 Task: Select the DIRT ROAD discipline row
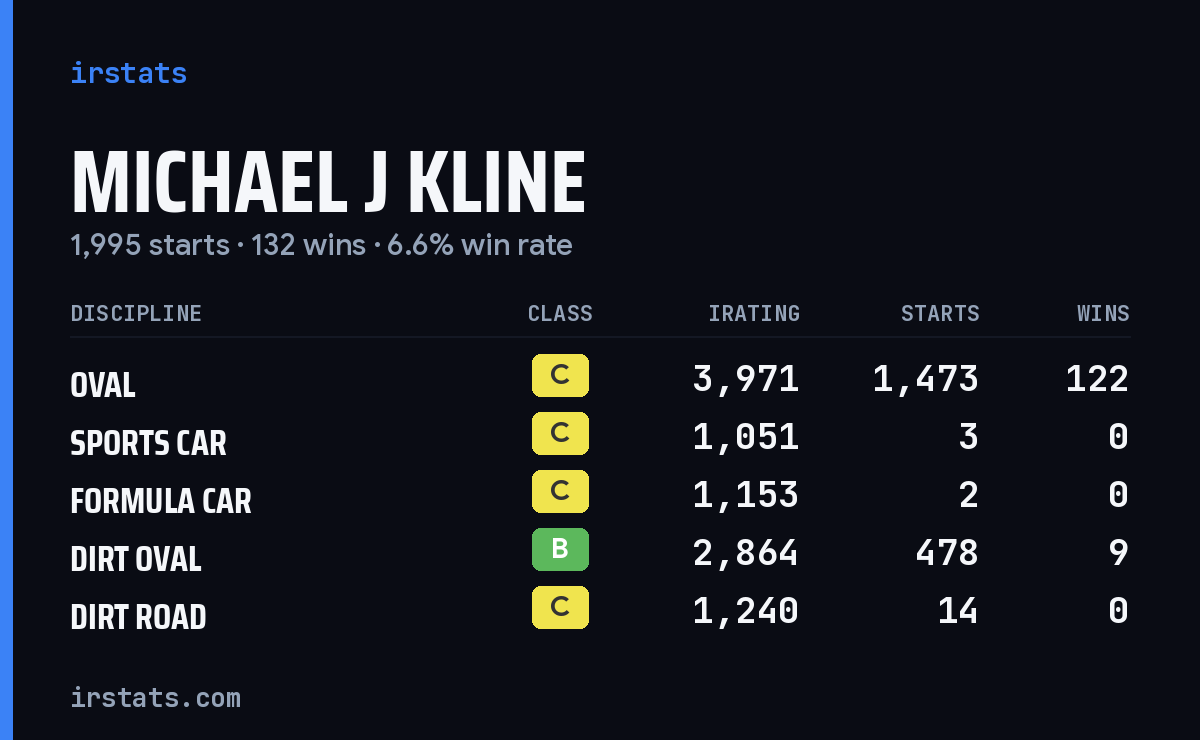(600, 611)
